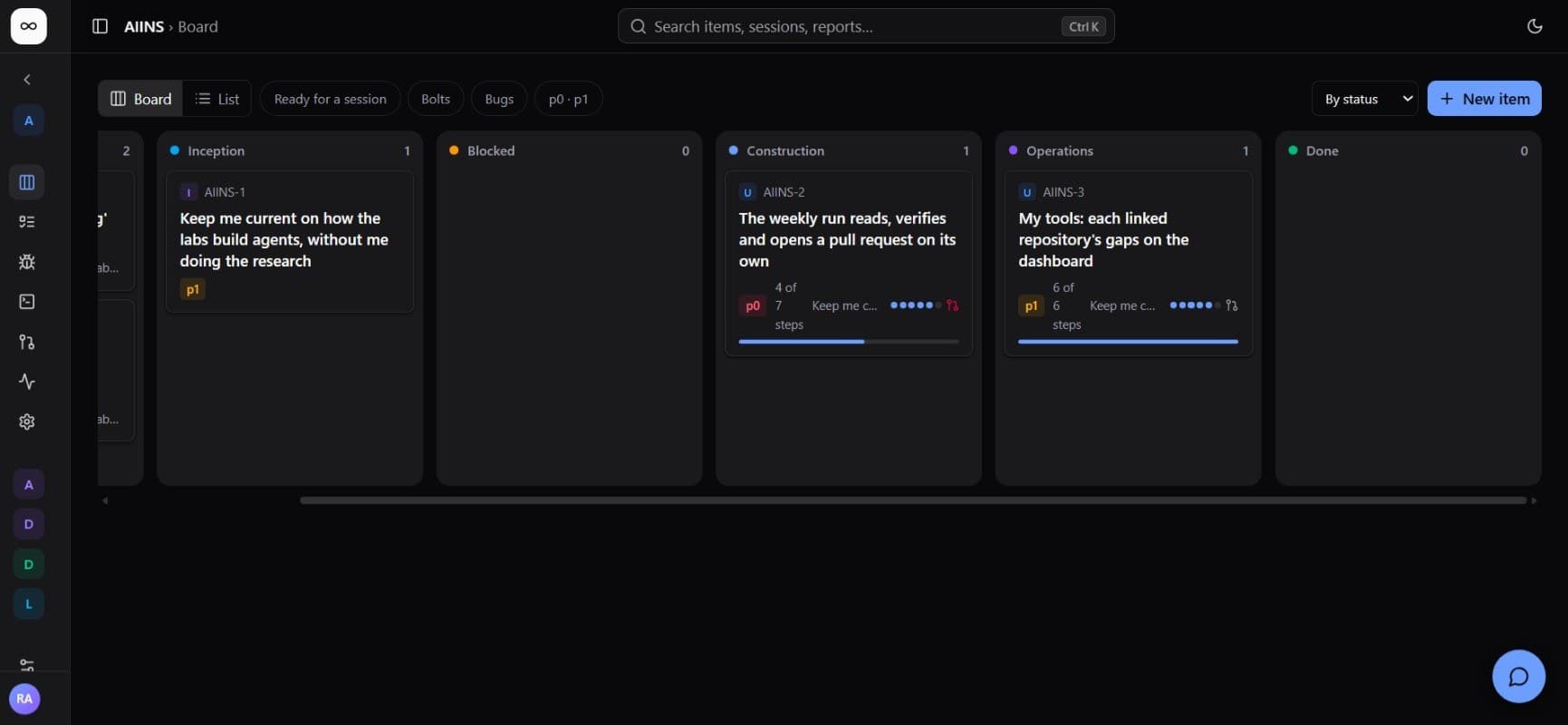Toggle the sidebar panel icon beside AIINS
The height and width of the screenshot is (725, 1568).
coord(101,26)
